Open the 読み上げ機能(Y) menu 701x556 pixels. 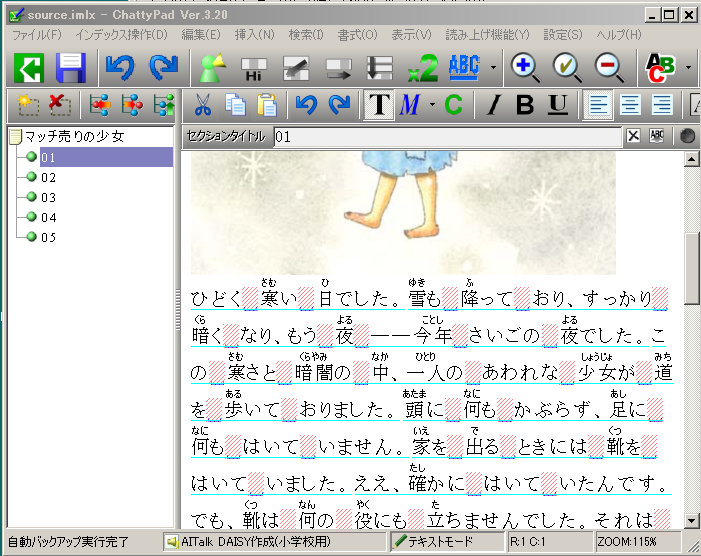pyautogui.click(x=487, y=35)
